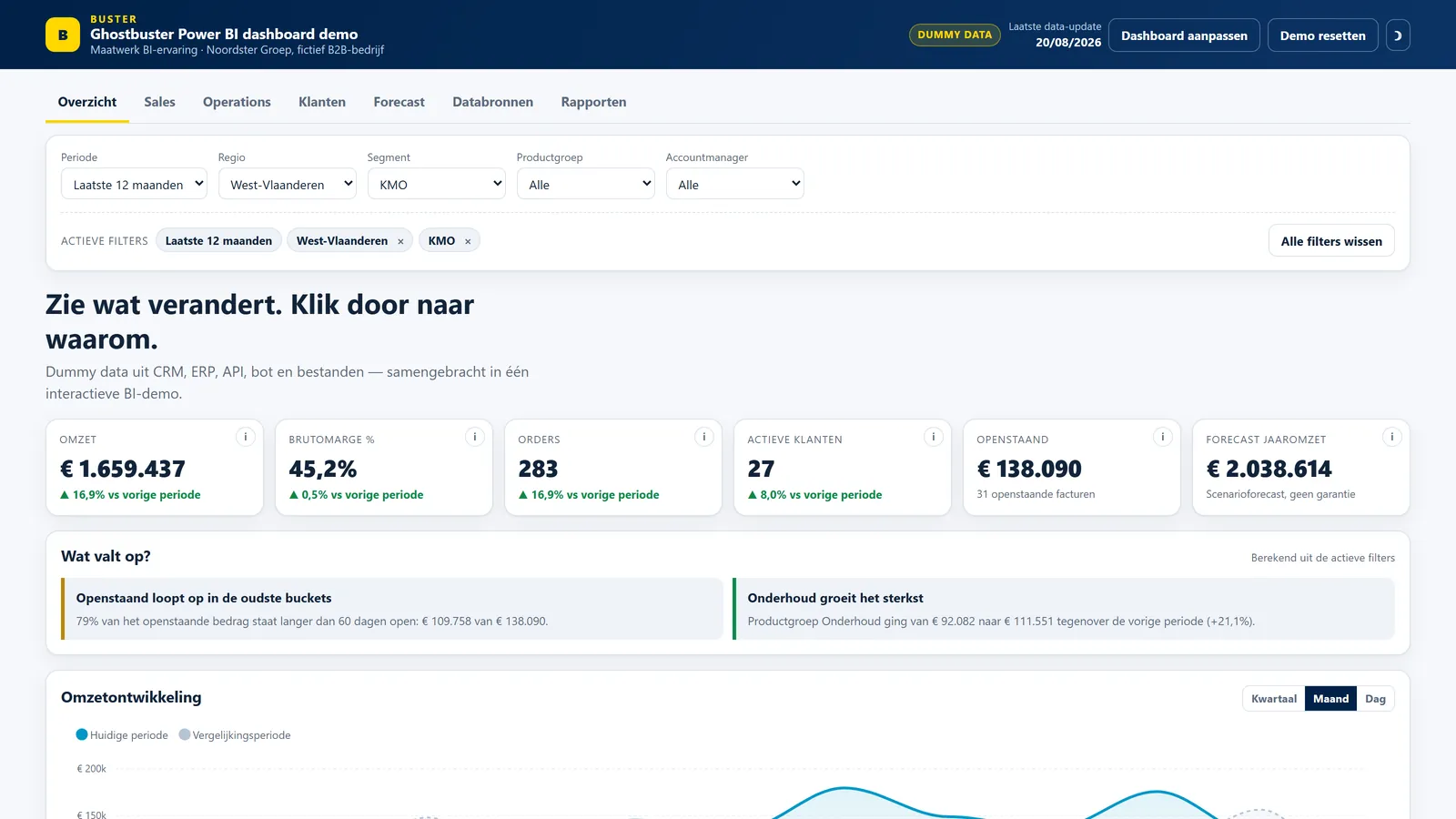
Task: Switch to the Forecast tab
Action: pyautogui.click(x=399, y=102)
